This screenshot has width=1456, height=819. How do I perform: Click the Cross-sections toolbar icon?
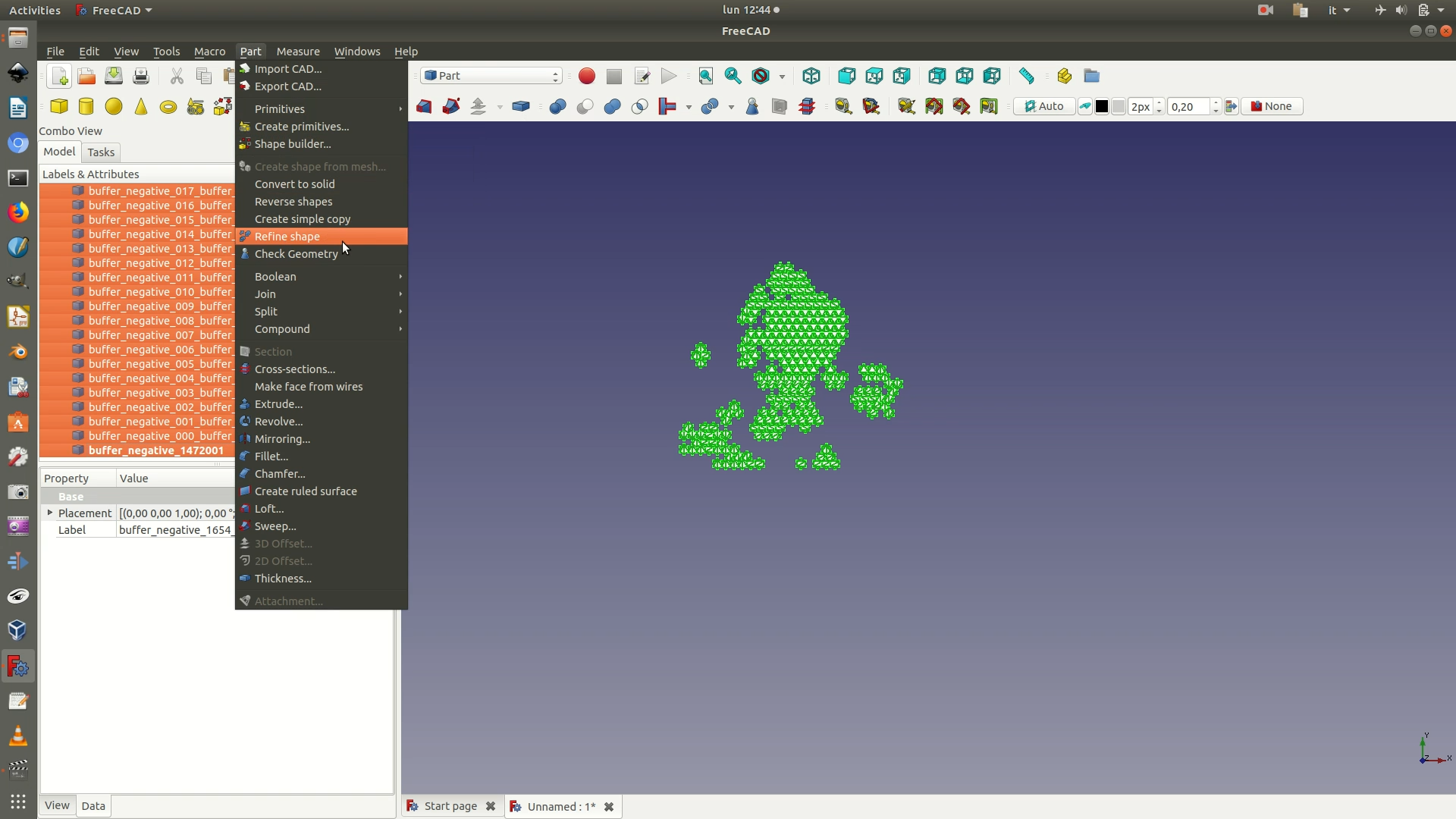click(x=807, y=107)
